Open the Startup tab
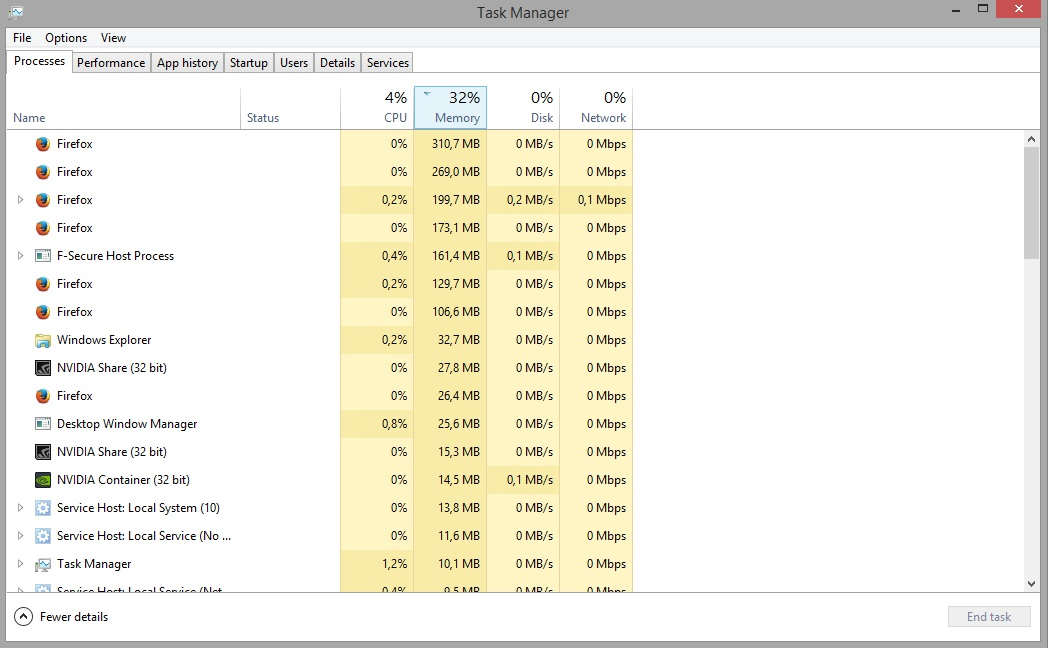 point(248,63)
